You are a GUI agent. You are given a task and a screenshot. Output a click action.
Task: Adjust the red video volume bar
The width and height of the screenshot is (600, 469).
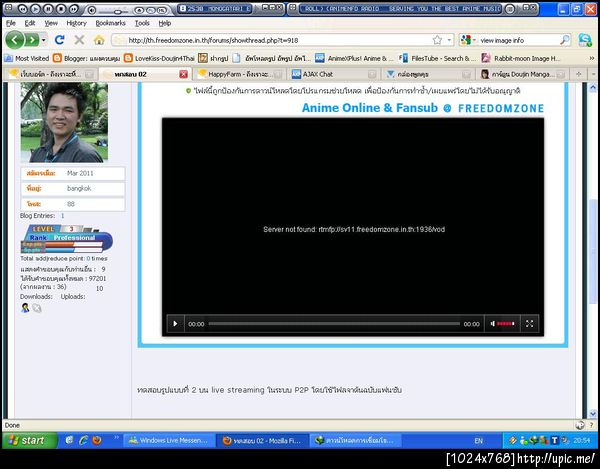506,324
